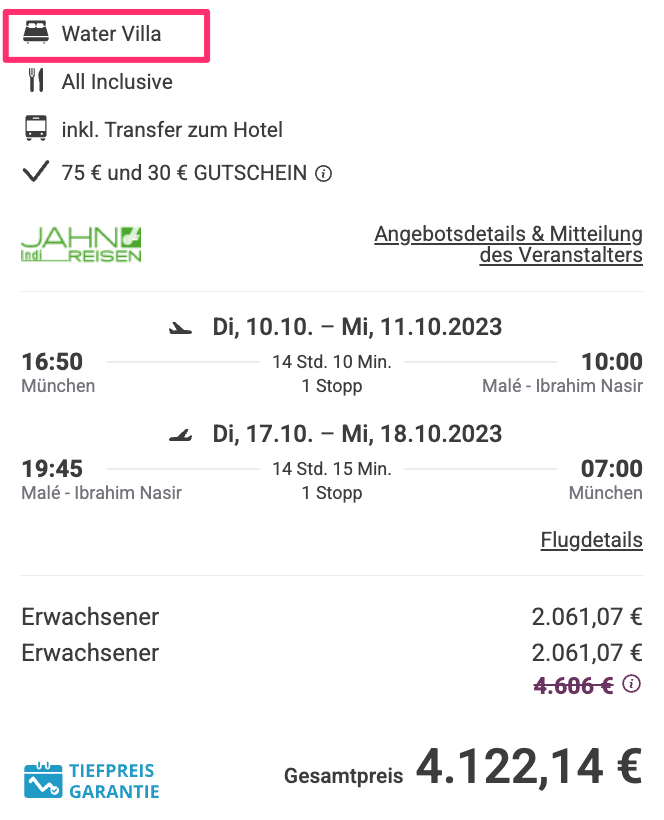Open the Flugdetails link
The width and height of the screenshot is (664, 820).
591,540
